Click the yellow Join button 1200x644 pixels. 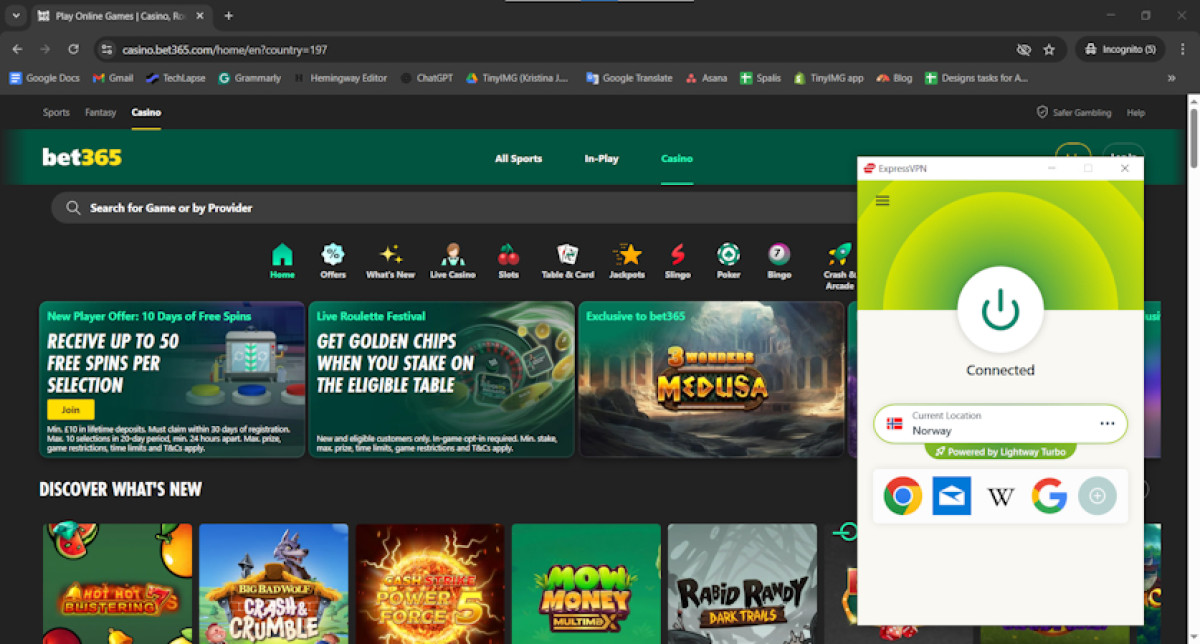[x=70, y=410]
